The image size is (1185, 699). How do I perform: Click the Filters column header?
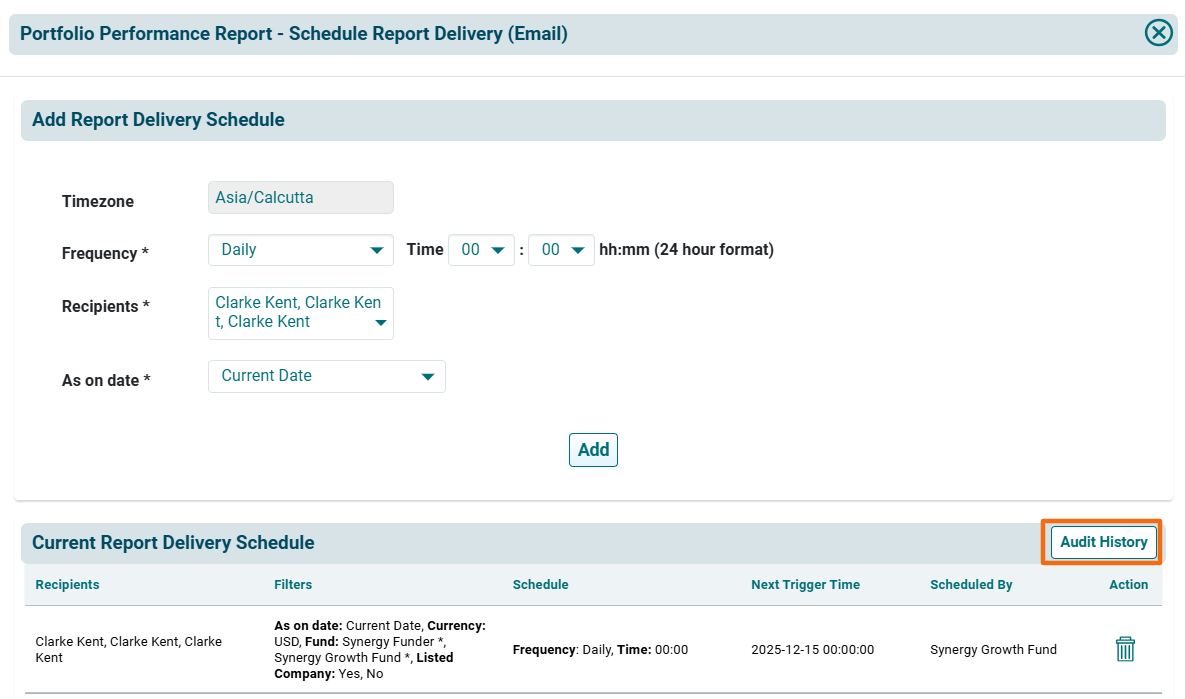pyautogui.click(x=293, y=585)
